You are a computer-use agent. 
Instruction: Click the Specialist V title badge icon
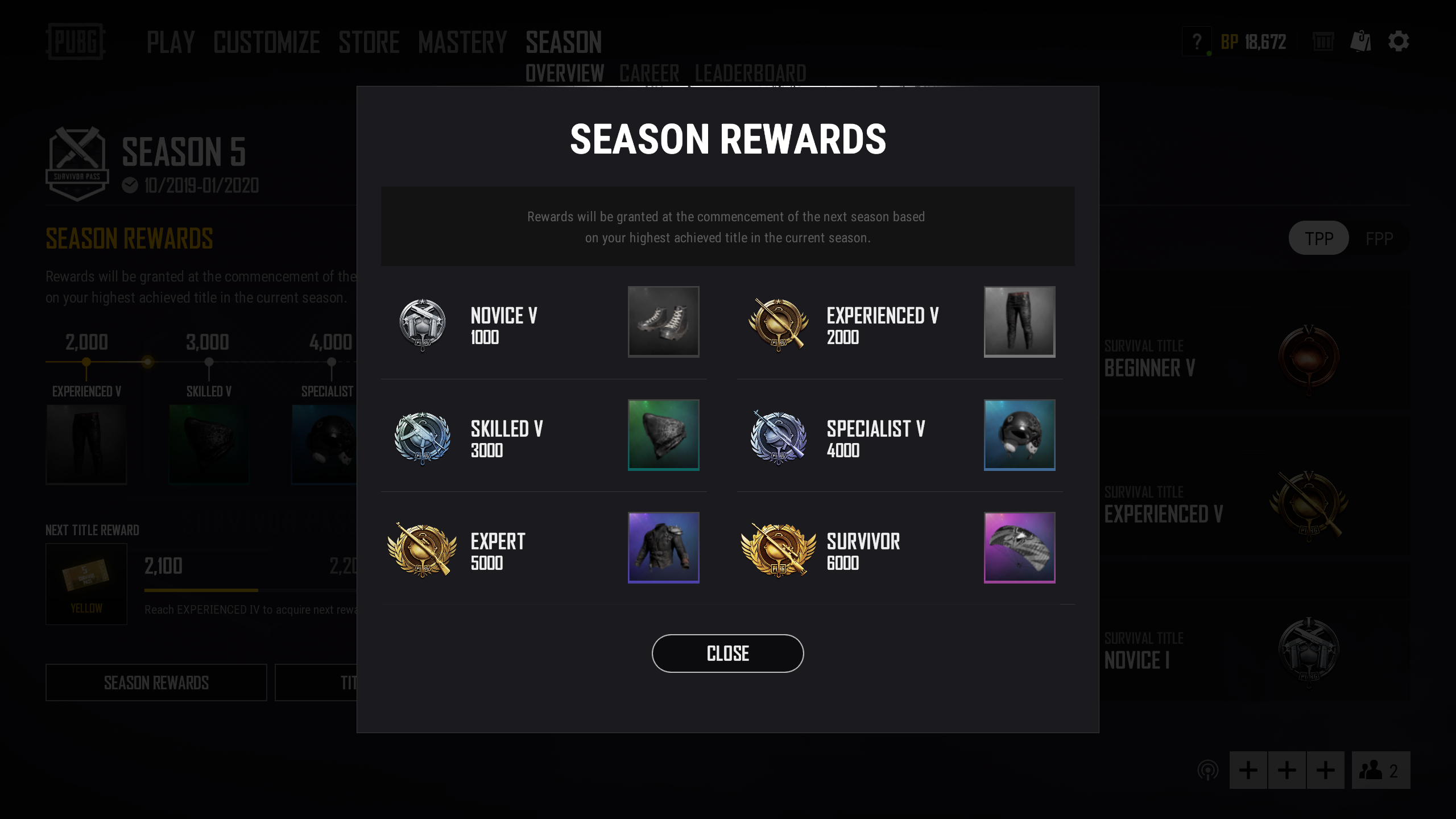coord(779,437)
